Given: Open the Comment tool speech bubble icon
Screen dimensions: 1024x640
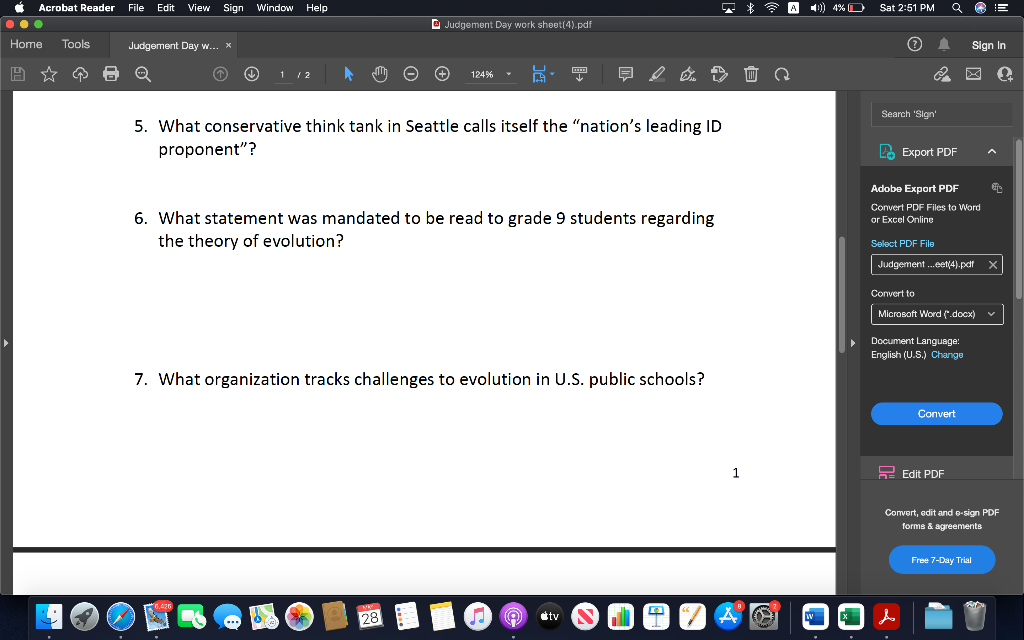Looking at the screenshot, I should click(x=625, y=73).
